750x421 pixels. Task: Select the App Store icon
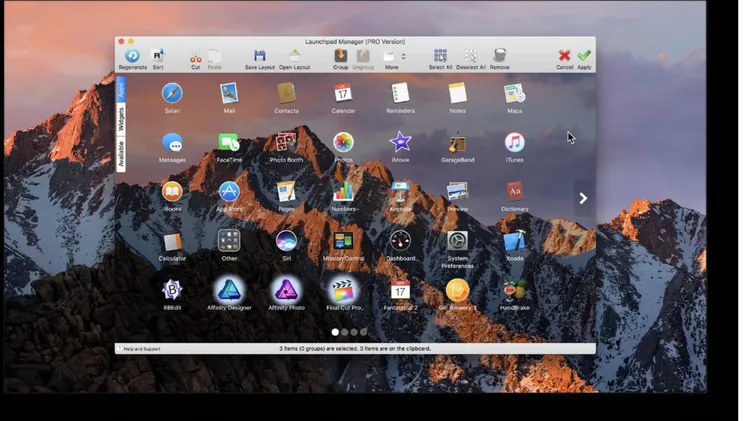[x=229, y=191]
